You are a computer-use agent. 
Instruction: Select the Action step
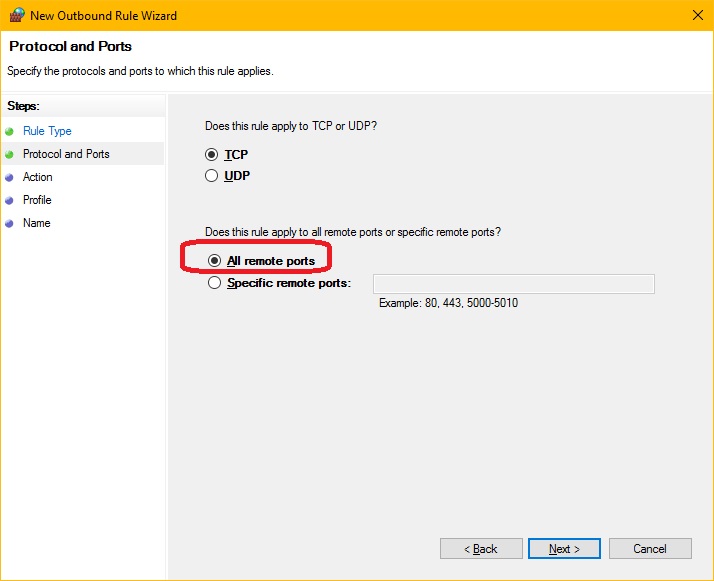(37, 177)
